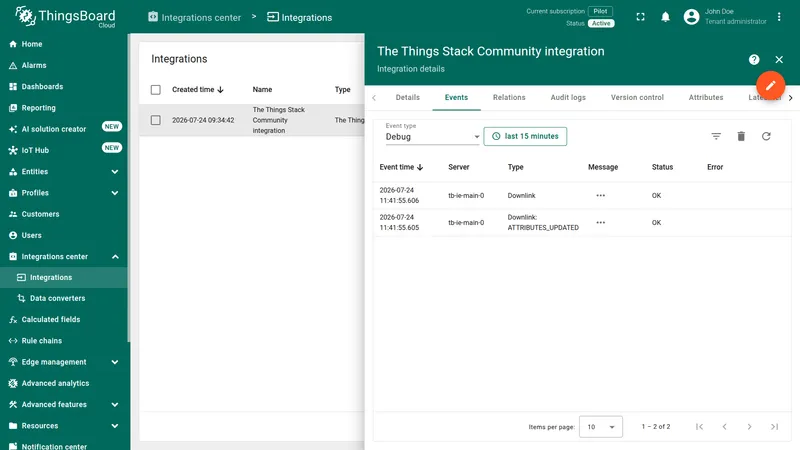Switch to Audit logs tab

tap(568, 97)
